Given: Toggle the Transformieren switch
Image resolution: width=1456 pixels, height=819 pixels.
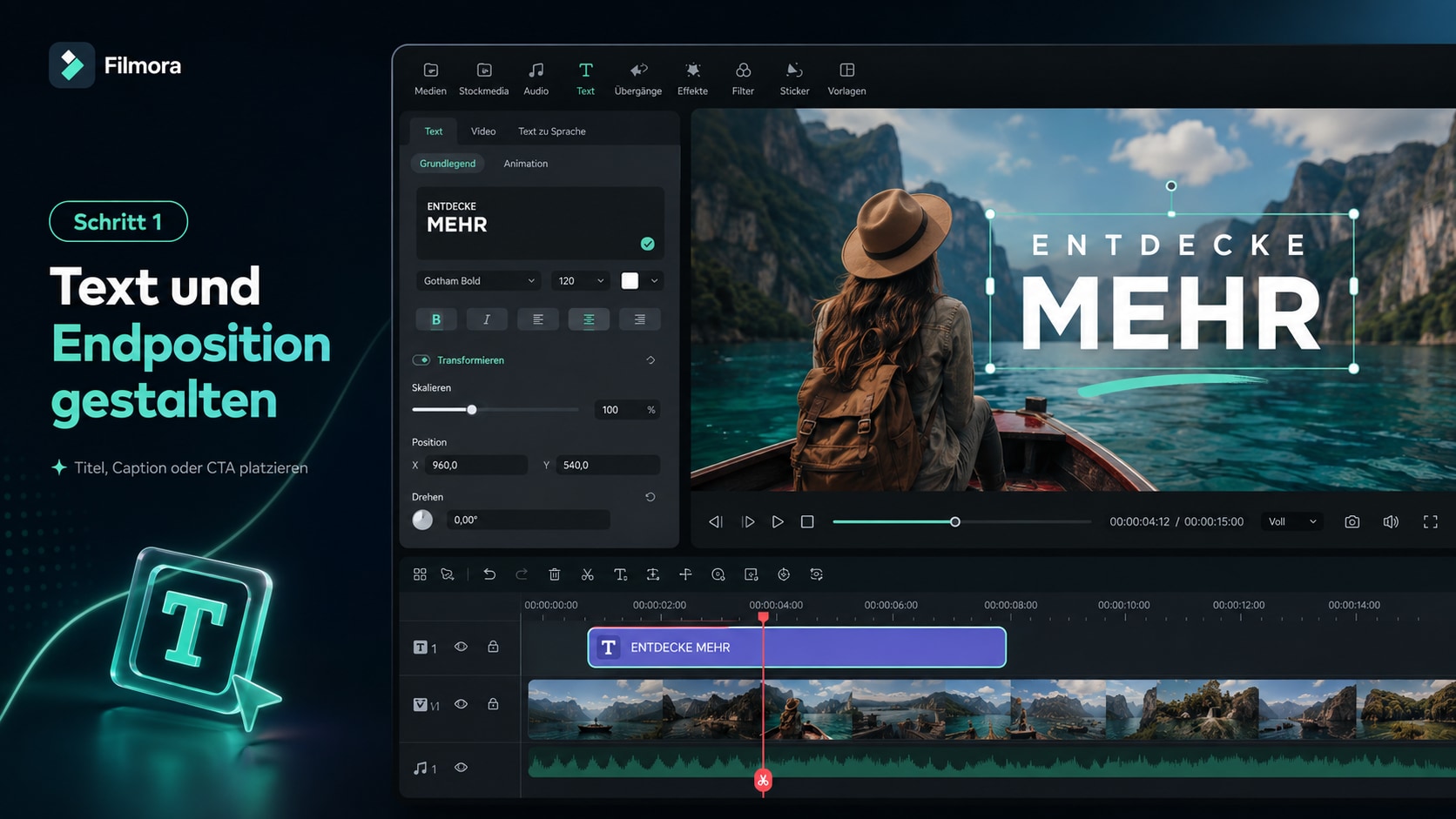Looking at the screenshot, I should [421, 360].
